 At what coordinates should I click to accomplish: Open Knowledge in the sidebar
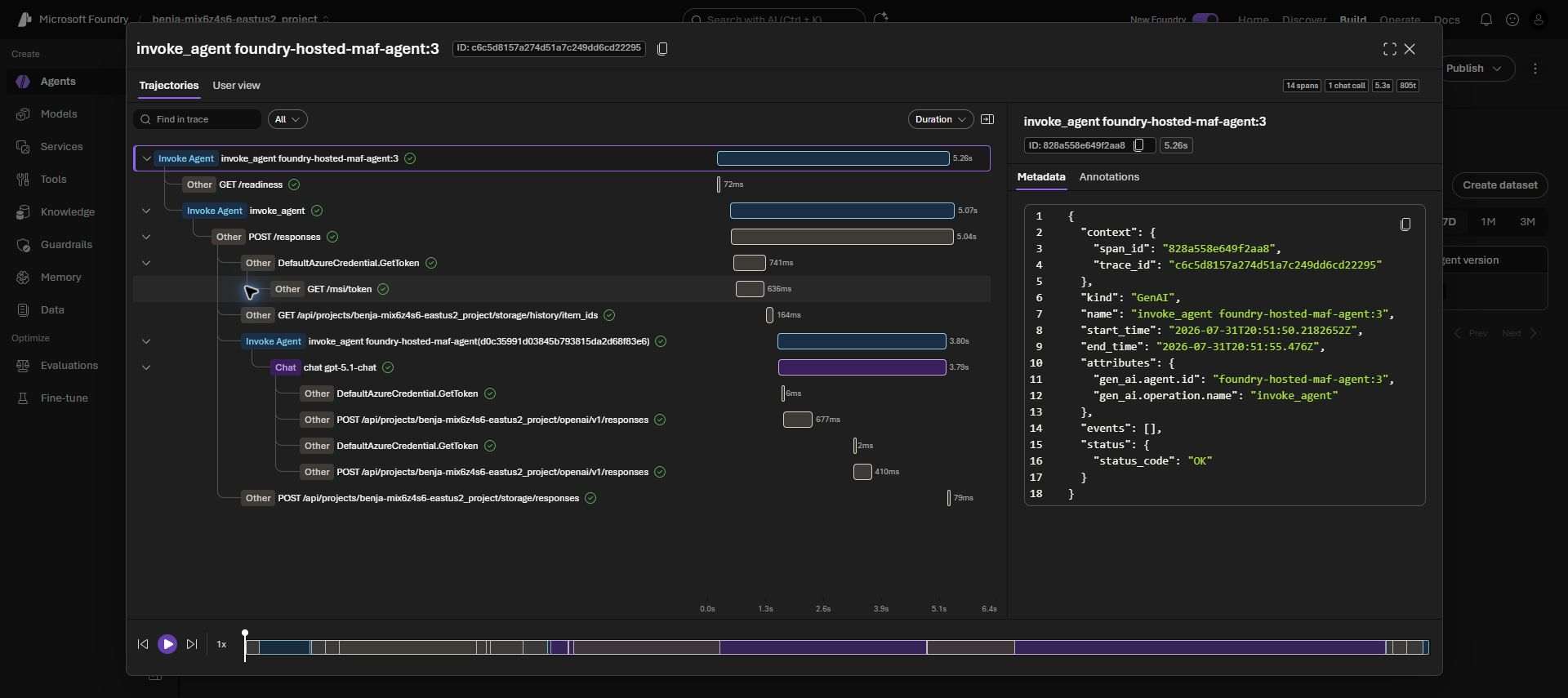[x=67, y=212]
